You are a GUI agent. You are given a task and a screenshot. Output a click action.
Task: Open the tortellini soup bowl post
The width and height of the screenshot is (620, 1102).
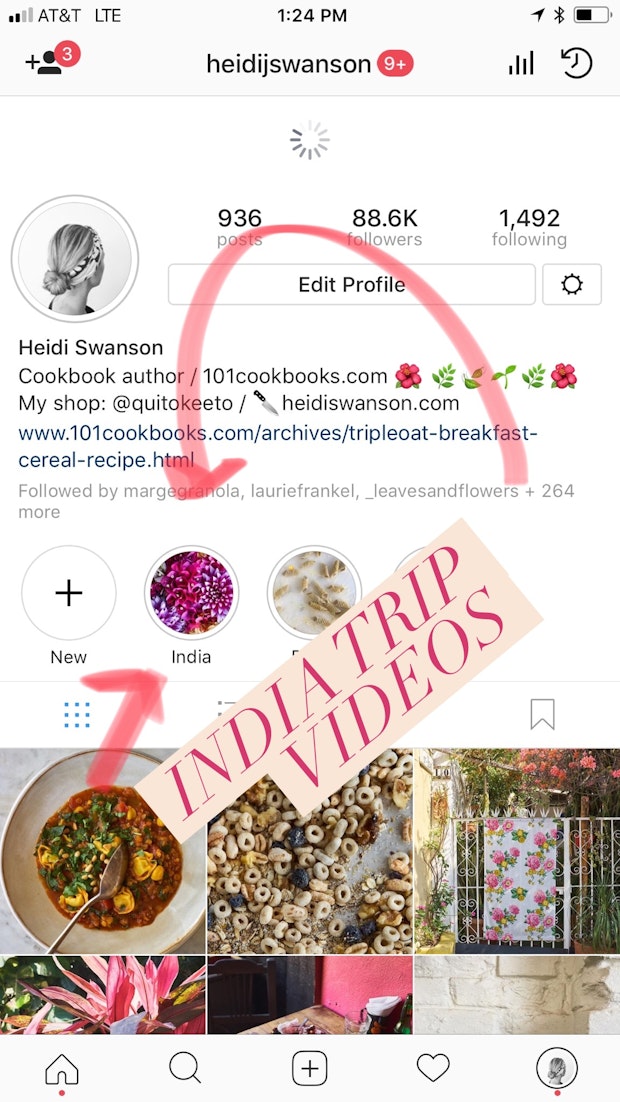103,850
